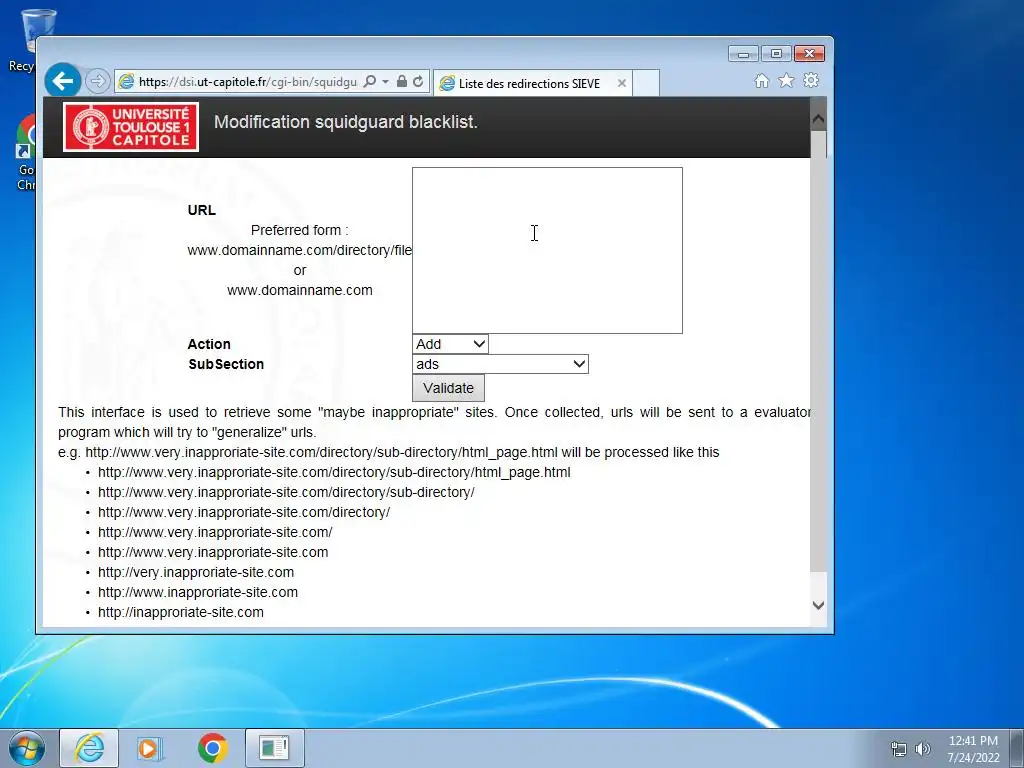Screen dimensions: 1024x768
Task: Click the Université Toulouse 1 Capitole logo
Action: pos(131,127)
